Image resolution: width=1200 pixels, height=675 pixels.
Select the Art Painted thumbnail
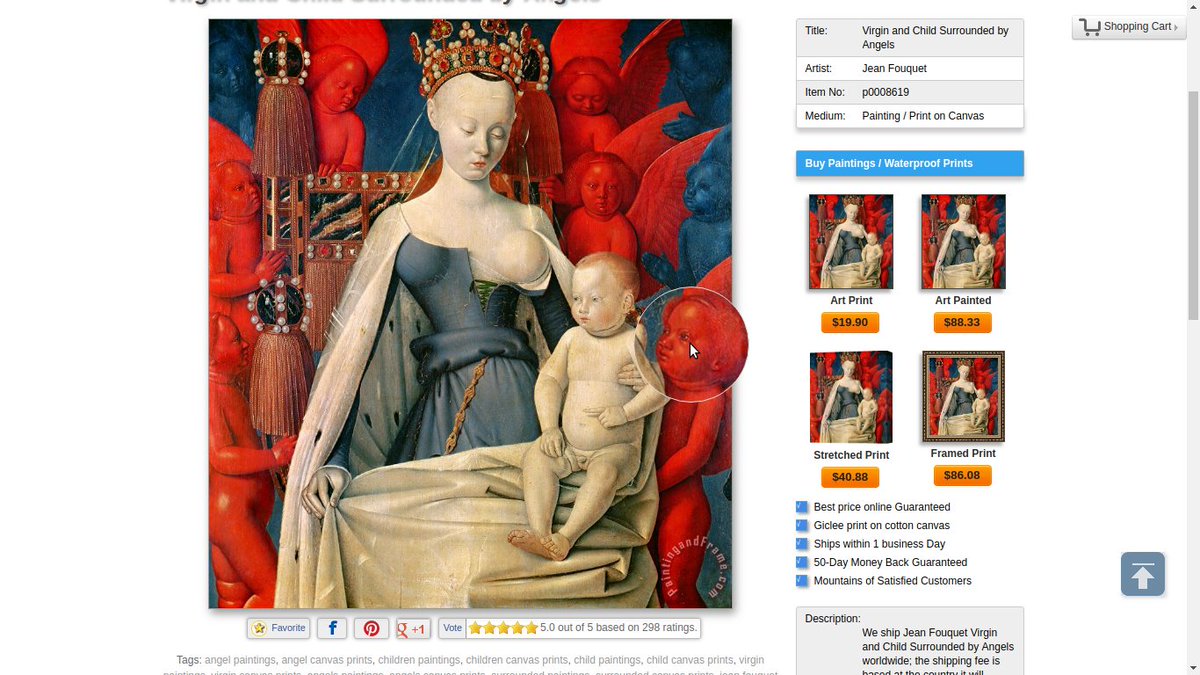(963, 241)
